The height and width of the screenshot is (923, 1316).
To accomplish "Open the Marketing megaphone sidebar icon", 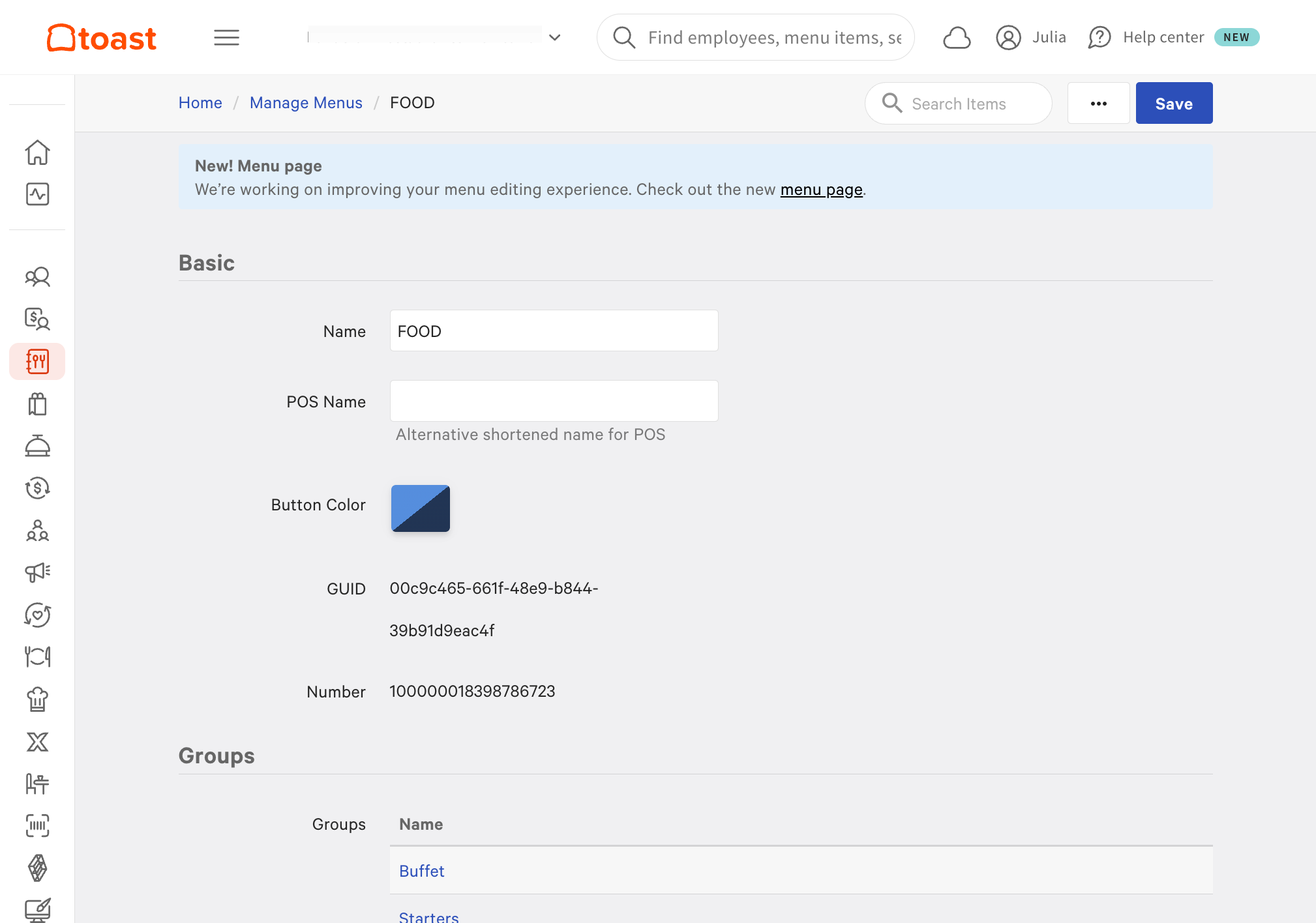I will (37, 572).
